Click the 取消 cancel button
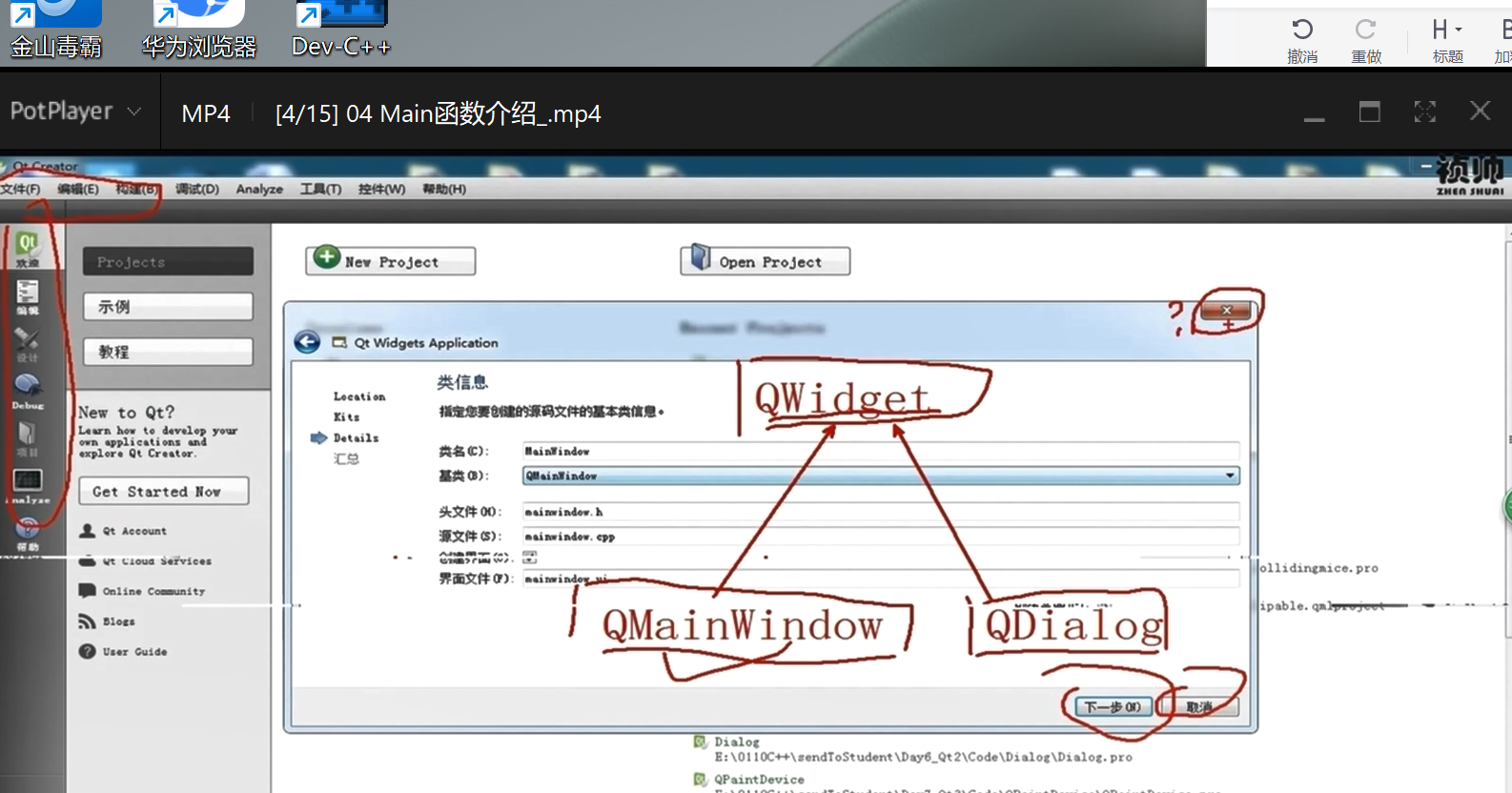Screen dimensions: 1512x793 point(1198,707)
